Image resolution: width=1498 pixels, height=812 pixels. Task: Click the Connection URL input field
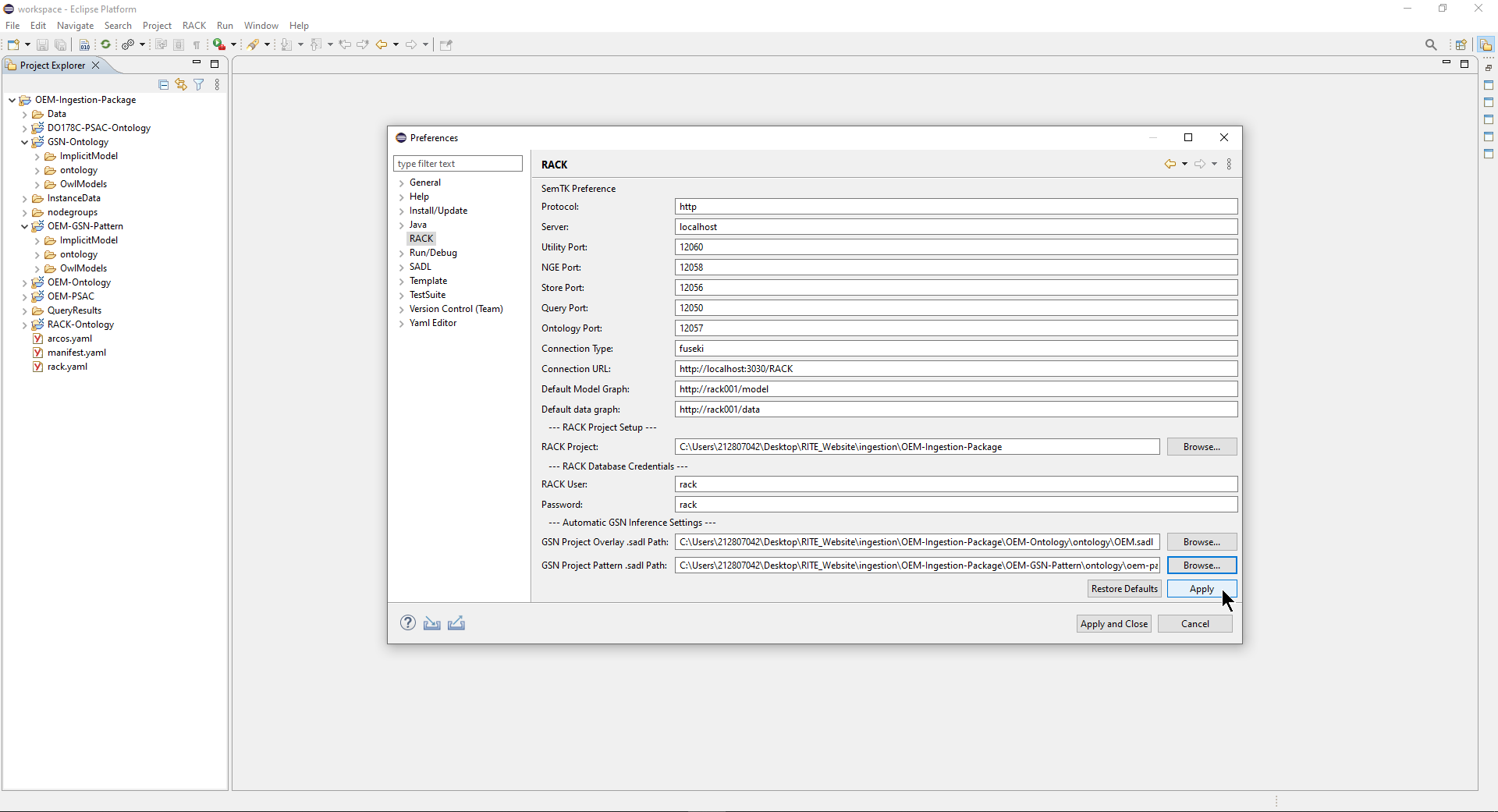pos(956,369)
